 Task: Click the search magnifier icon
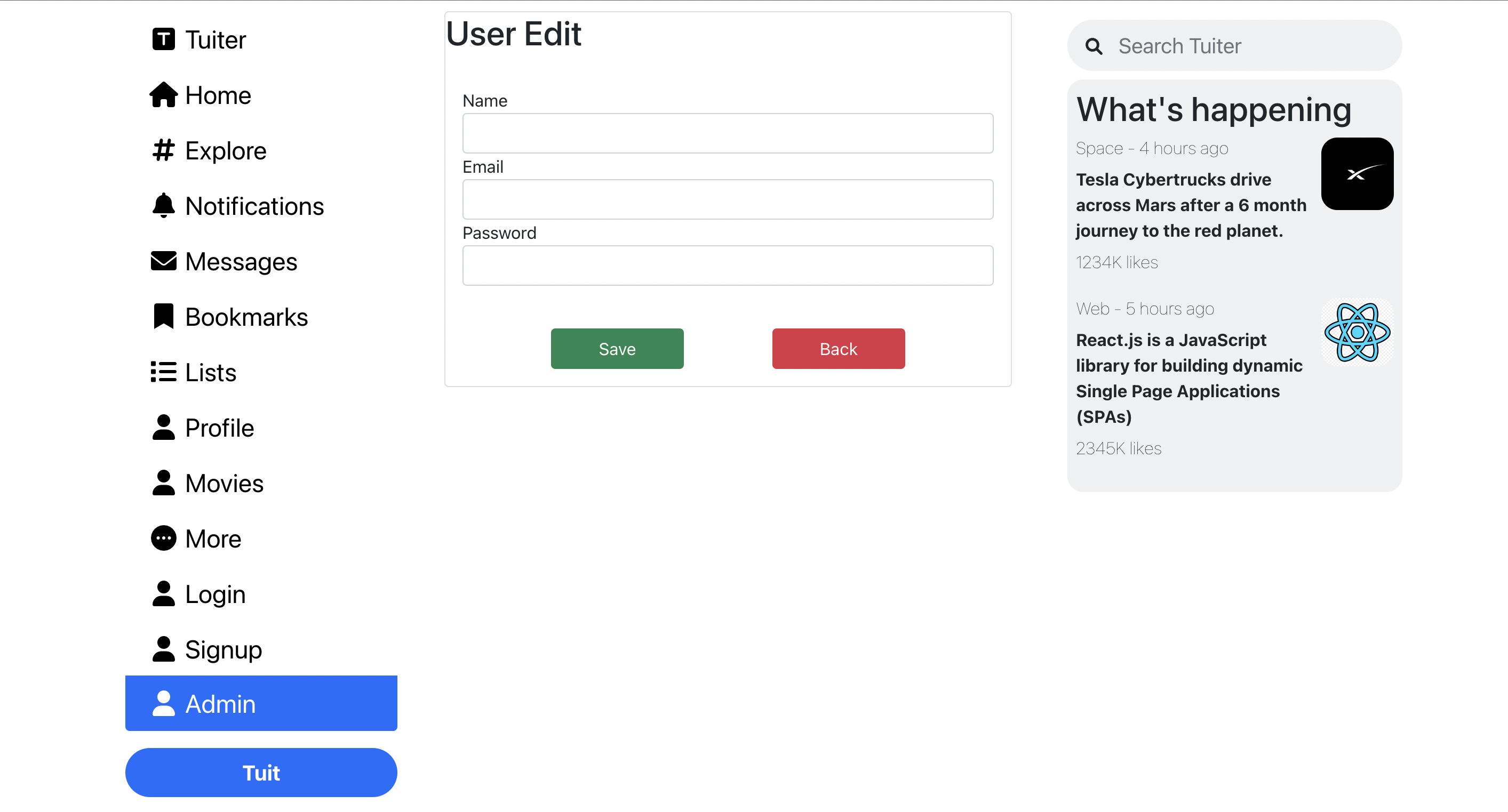click(1094, 46)
